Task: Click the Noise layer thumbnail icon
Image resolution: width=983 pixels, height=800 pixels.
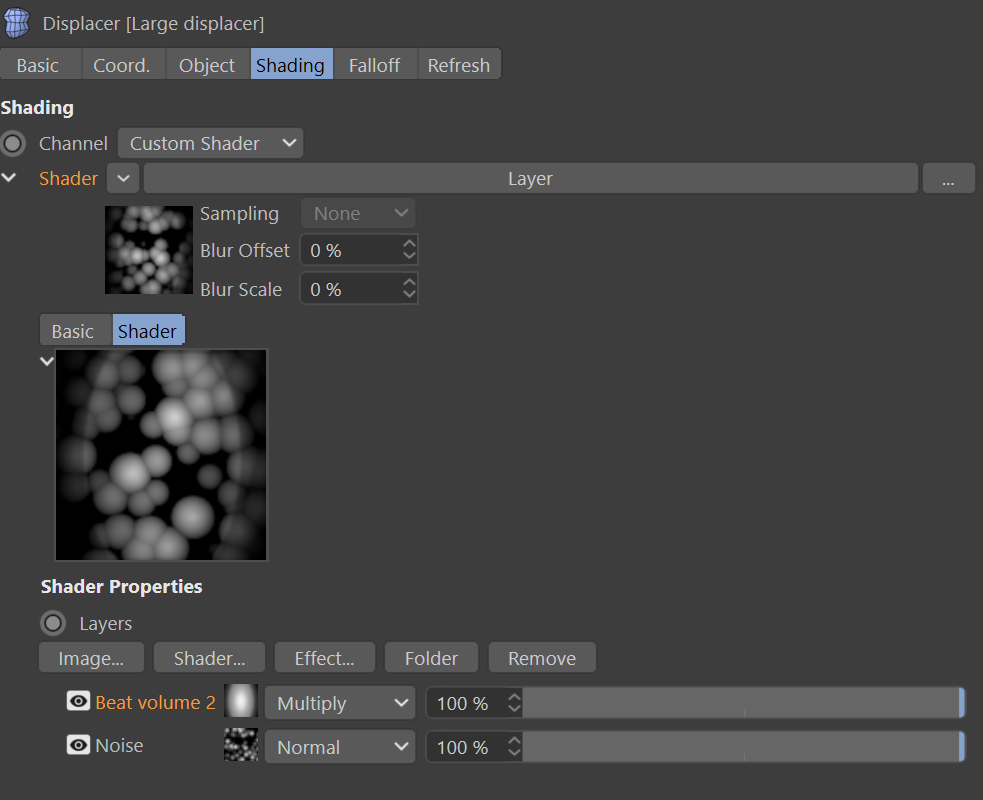Action: 241,746
